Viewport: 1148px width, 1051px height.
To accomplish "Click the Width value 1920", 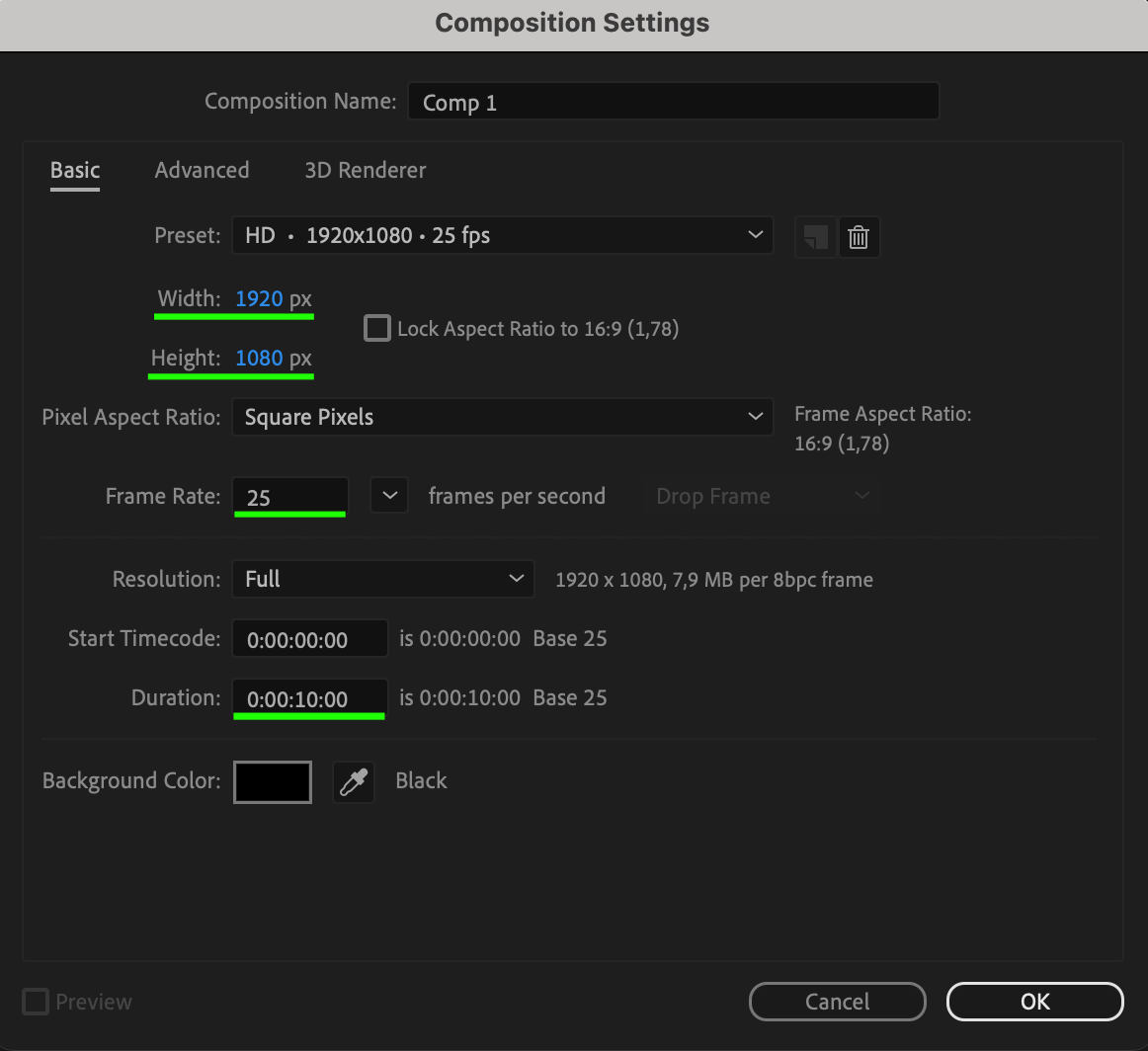I will click(259, 298).
